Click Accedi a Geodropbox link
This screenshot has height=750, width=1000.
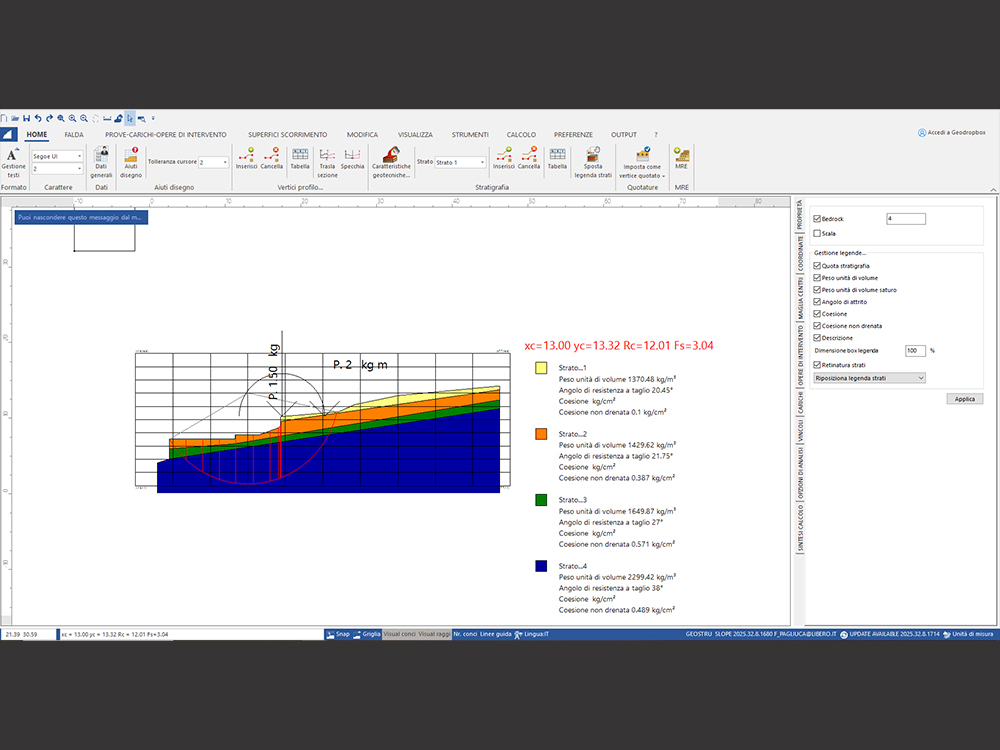tap(957, 133)
